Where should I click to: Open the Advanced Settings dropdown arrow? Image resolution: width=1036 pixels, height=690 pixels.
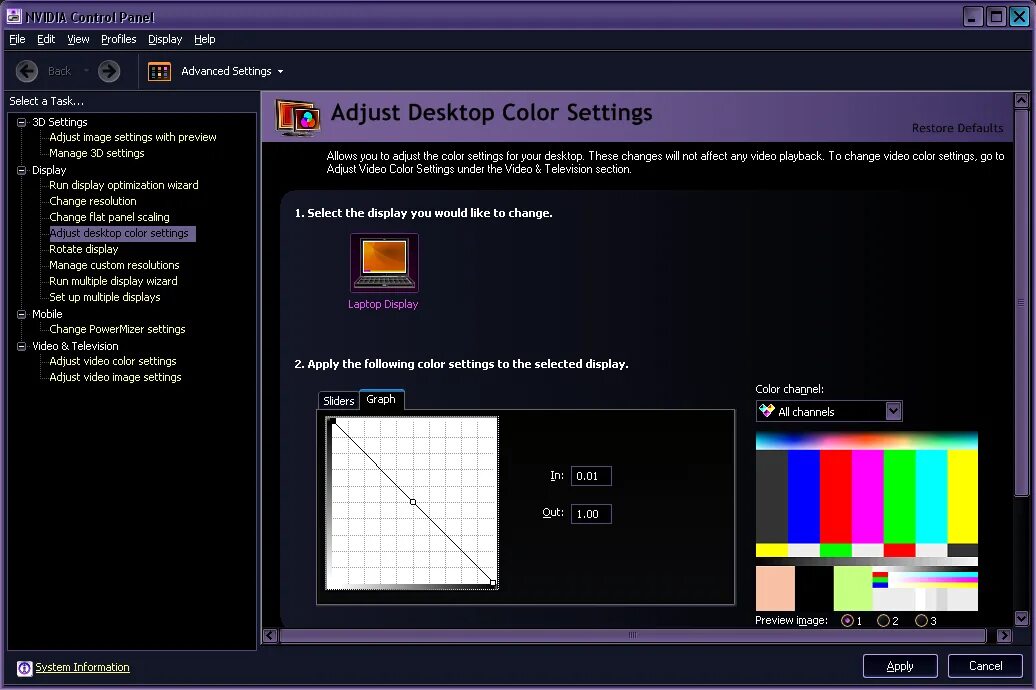[280, 71]
